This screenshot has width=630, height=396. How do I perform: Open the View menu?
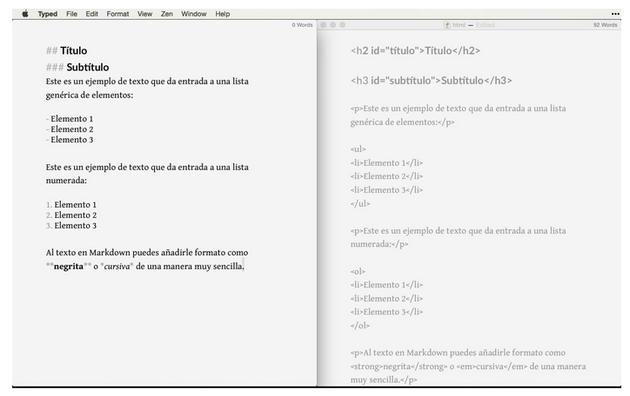[x=145, y=14]
